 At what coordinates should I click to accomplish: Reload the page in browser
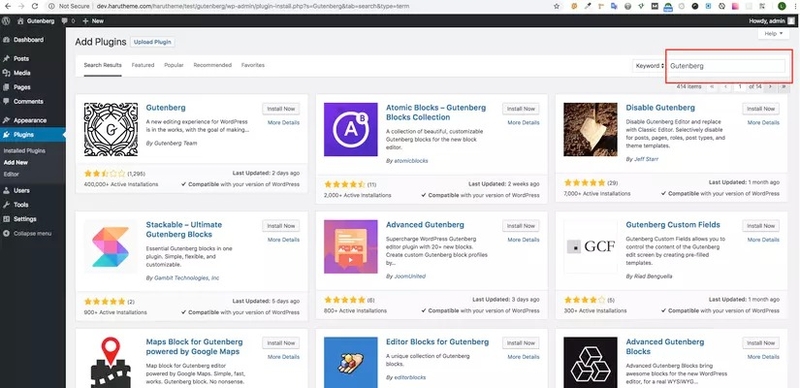35,6
